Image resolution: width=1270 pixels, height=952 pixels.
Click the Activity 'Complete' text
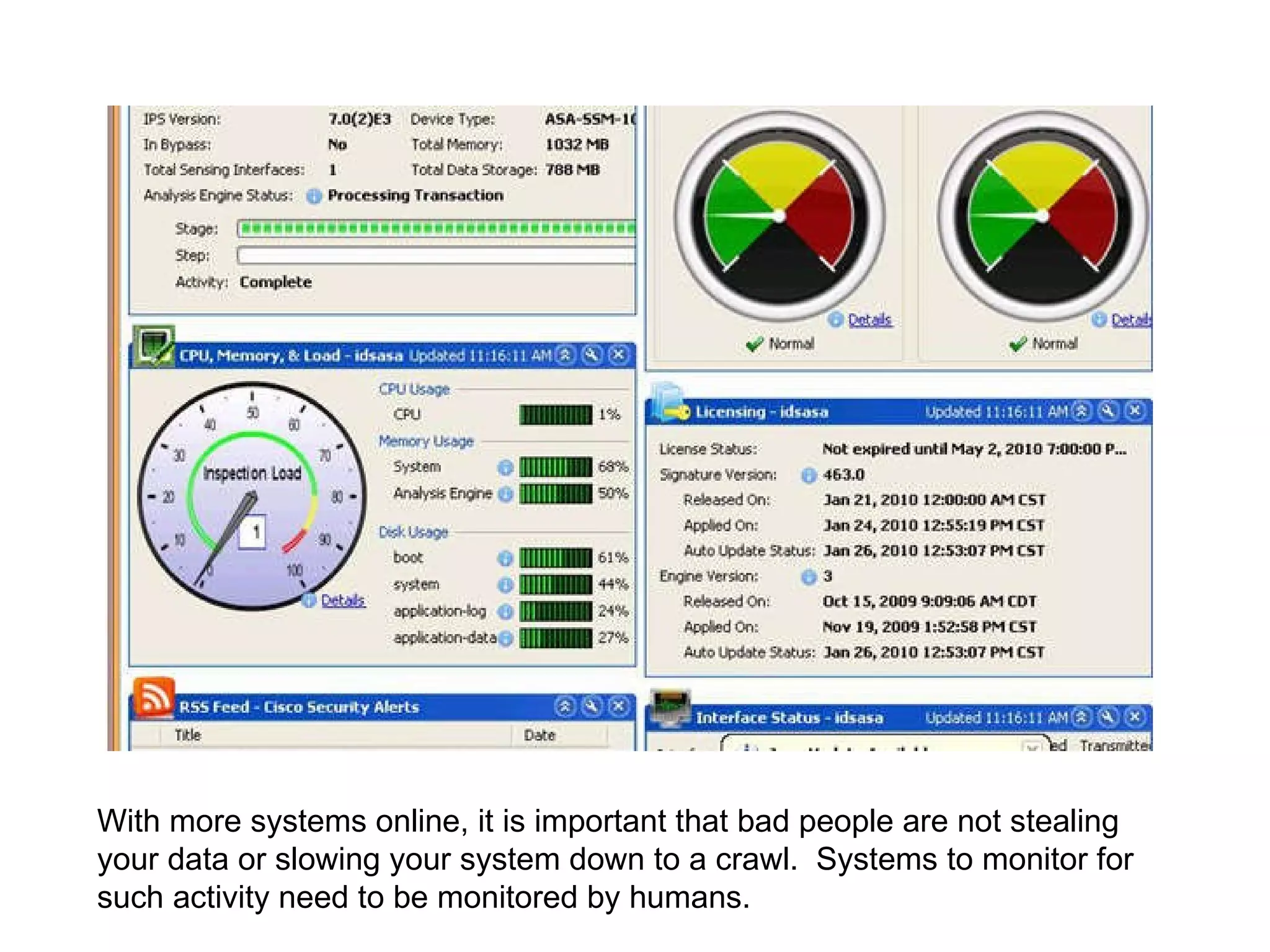click(x=276, y=282)
